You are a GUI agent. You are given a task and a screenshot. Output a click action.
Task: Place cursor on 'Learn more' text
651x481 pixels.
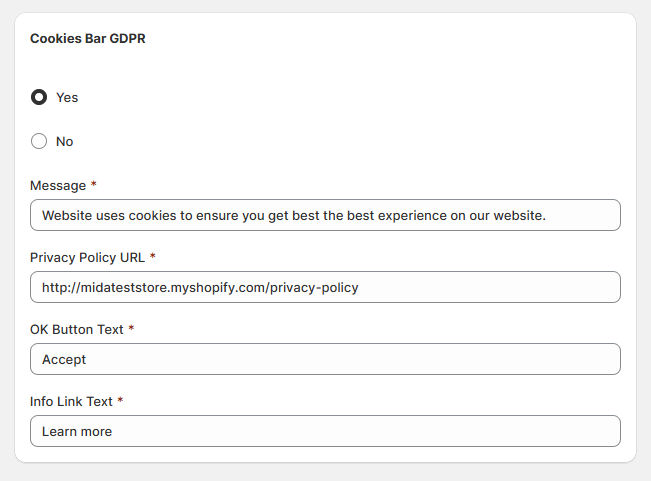click(77, 431)
